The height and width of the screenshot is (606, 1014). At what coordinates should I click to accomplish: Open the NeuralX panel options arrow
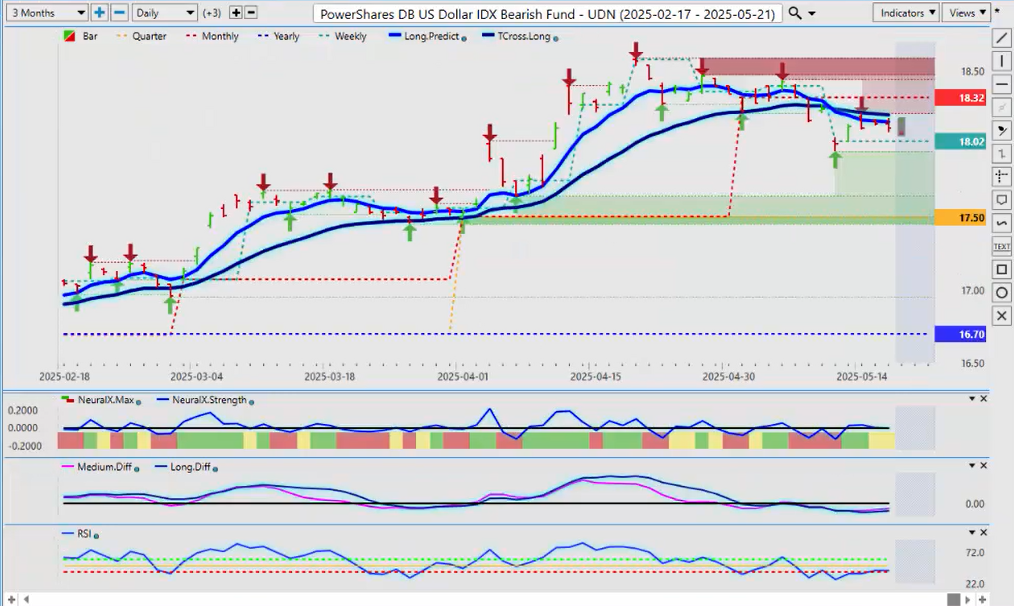(971, 399)
